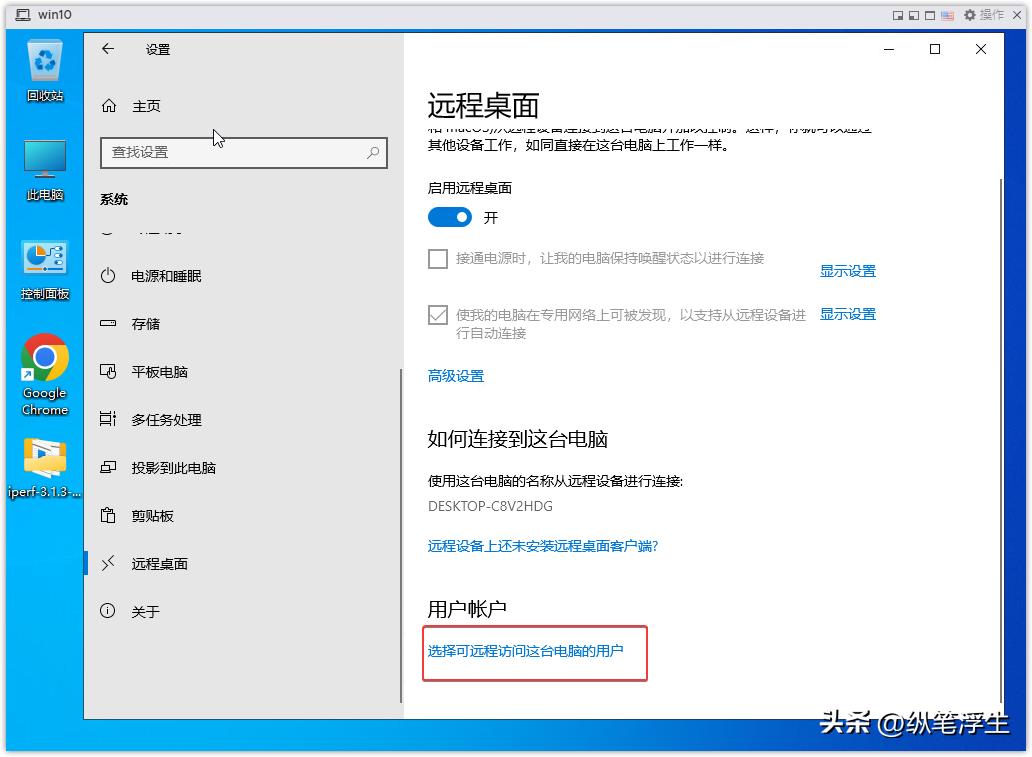The image size is (1032, 757).
Task: Click the 主页 home icon in Settings
Action: [x=108, y=105]
